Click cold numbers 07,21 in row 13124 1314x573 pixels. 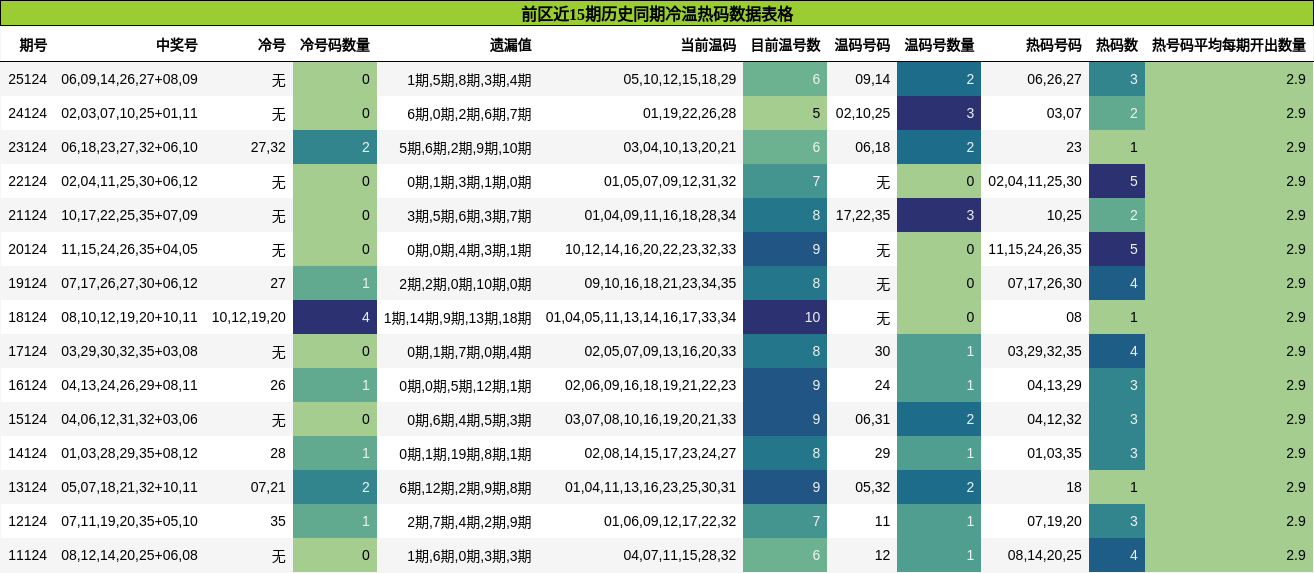pyautogui.click(x=268, y=487)
